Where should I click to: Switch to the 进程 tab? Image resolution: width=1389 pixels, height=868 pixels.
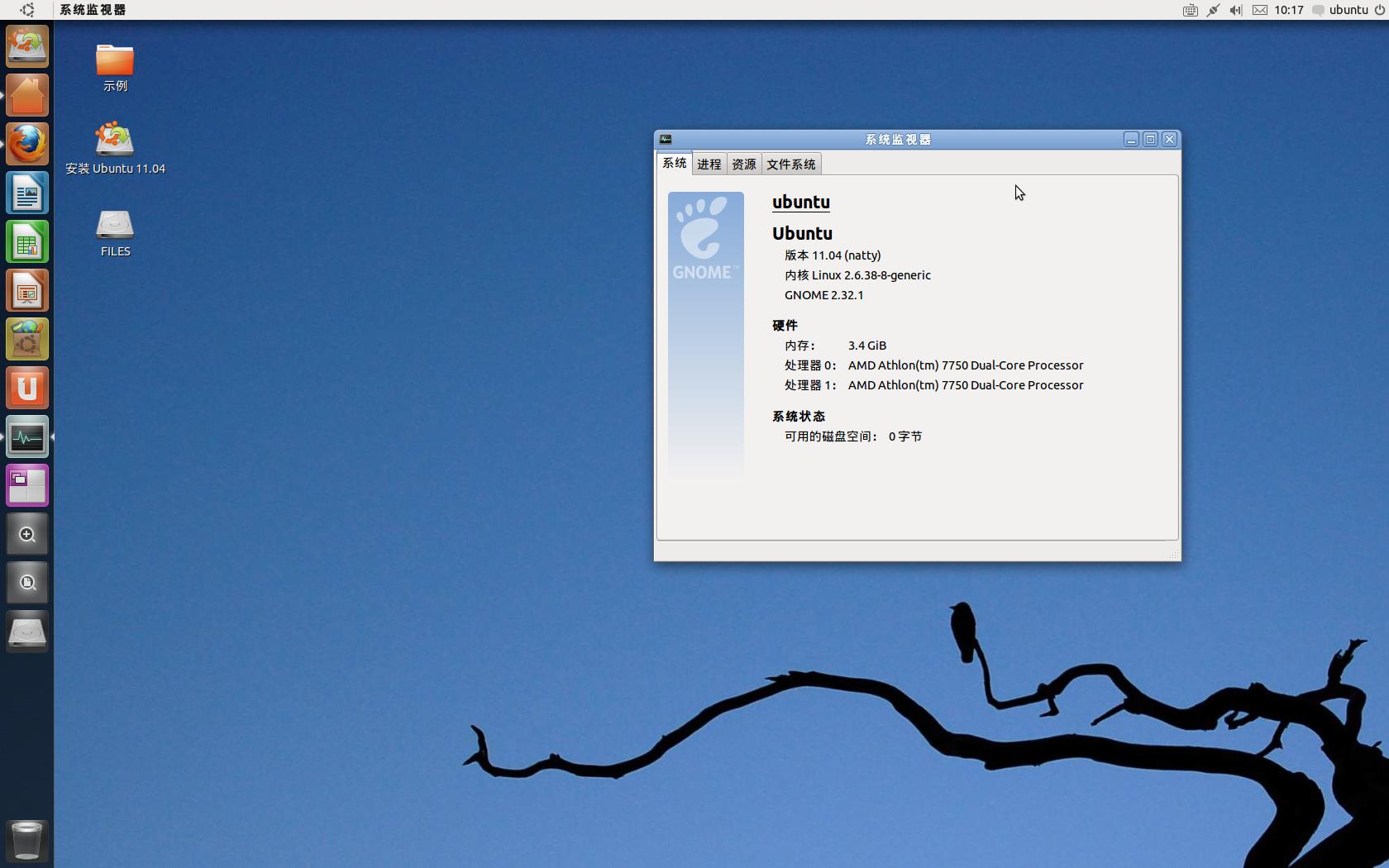(708, 164)
